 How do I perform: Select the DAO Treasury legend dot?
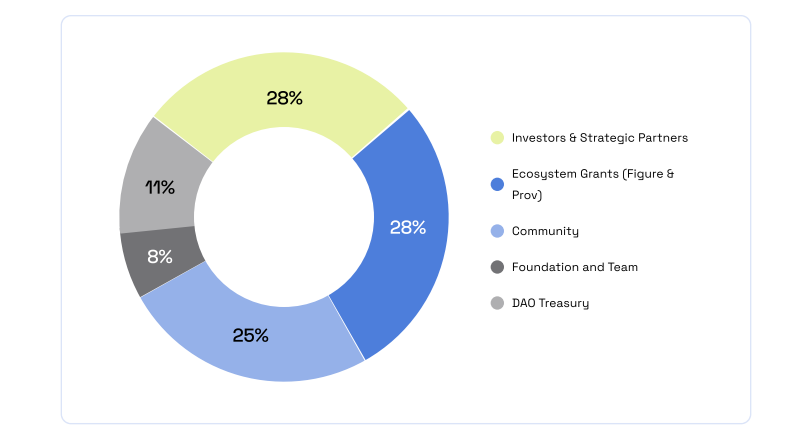tap(497, 303)
